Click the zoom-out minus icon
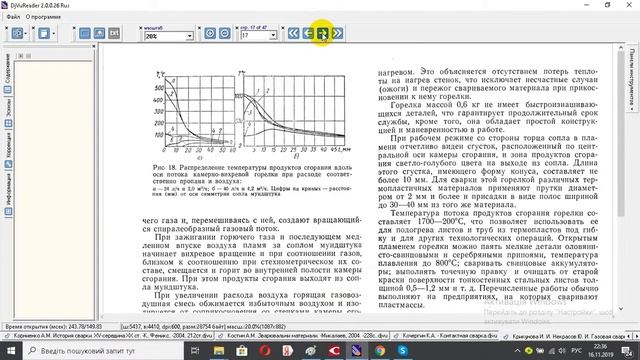 [x=224, y=33]
